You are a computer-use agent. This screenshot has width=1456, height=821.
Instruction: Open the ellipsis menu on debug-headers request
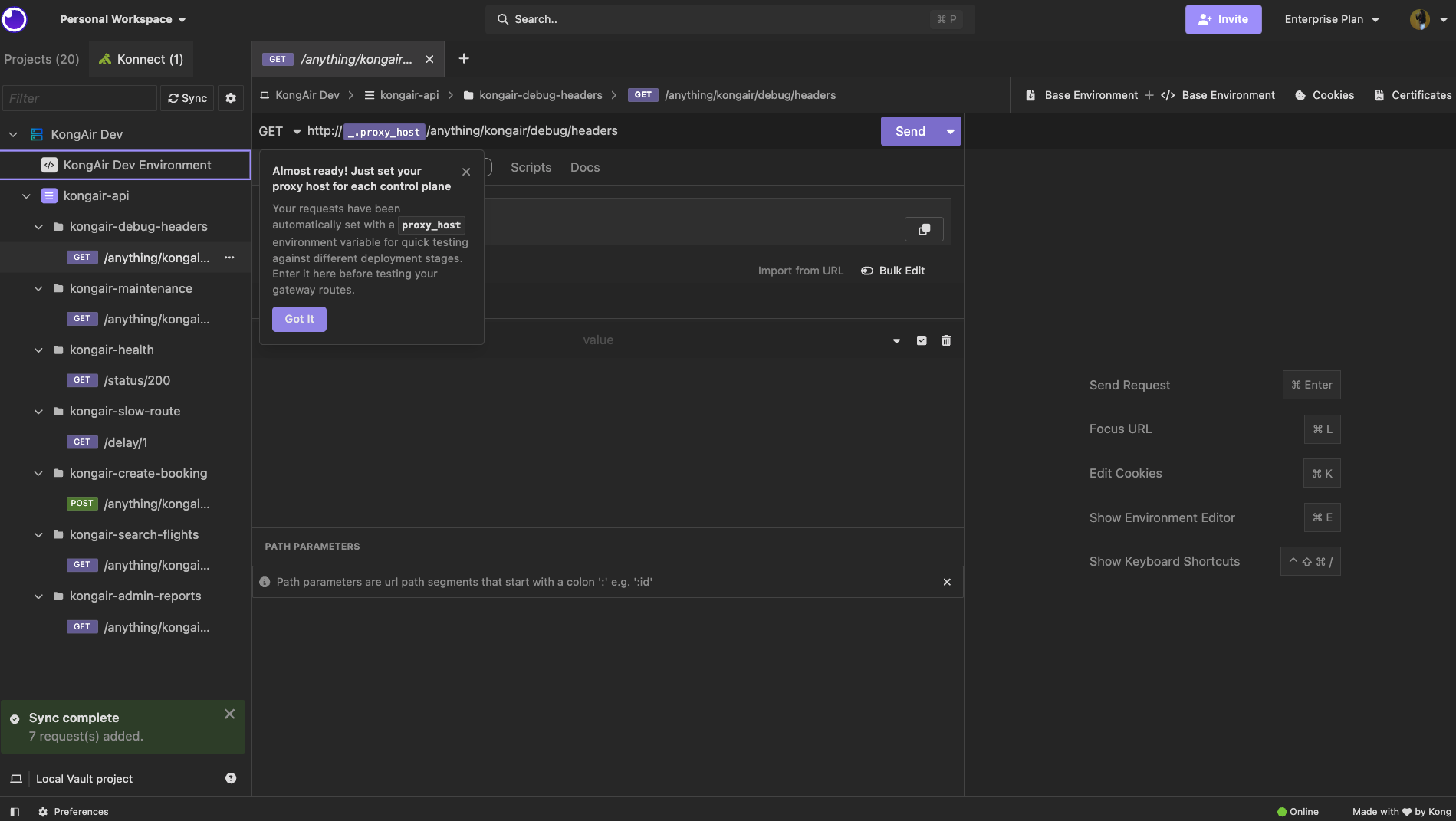pos(229,258)
